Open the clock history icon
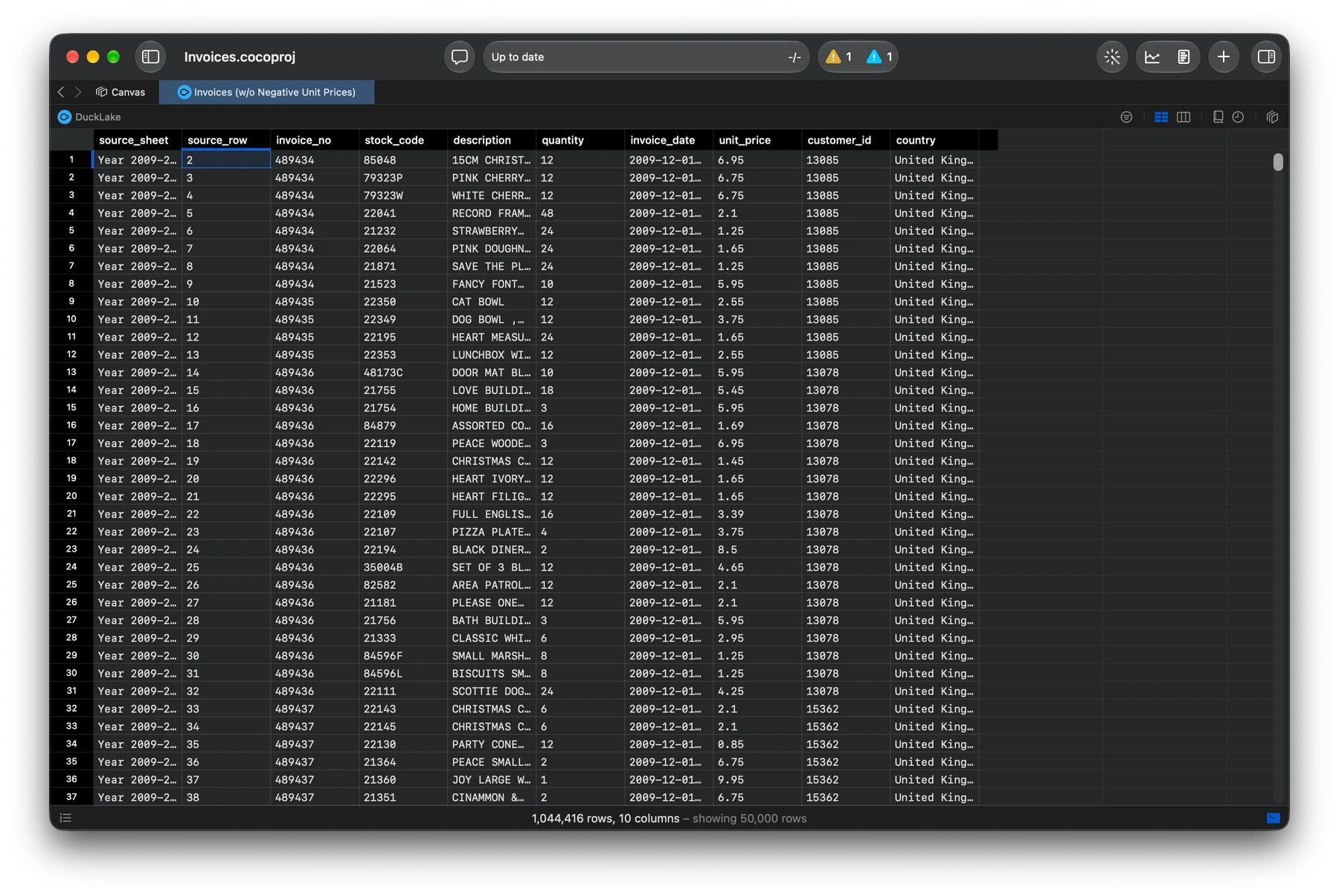This screenshot has height=896, width=1339. coord(1238,117)
